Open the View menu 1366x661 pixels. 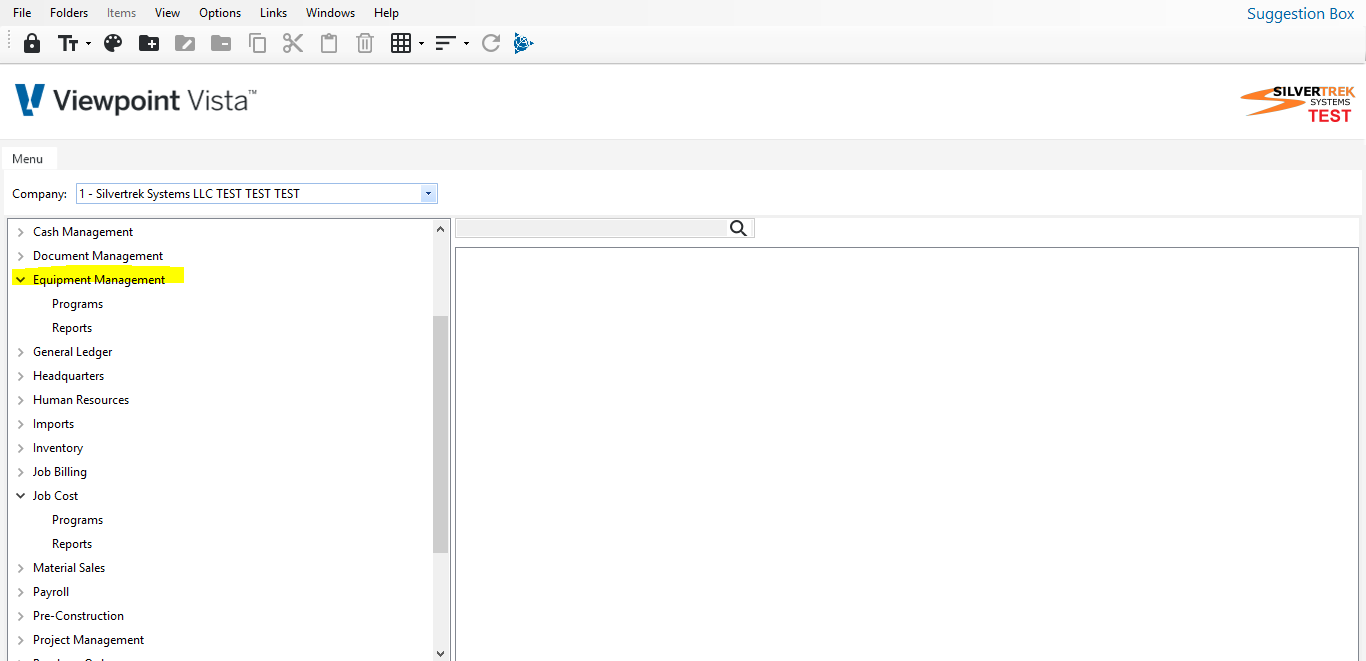click(168, 13)
